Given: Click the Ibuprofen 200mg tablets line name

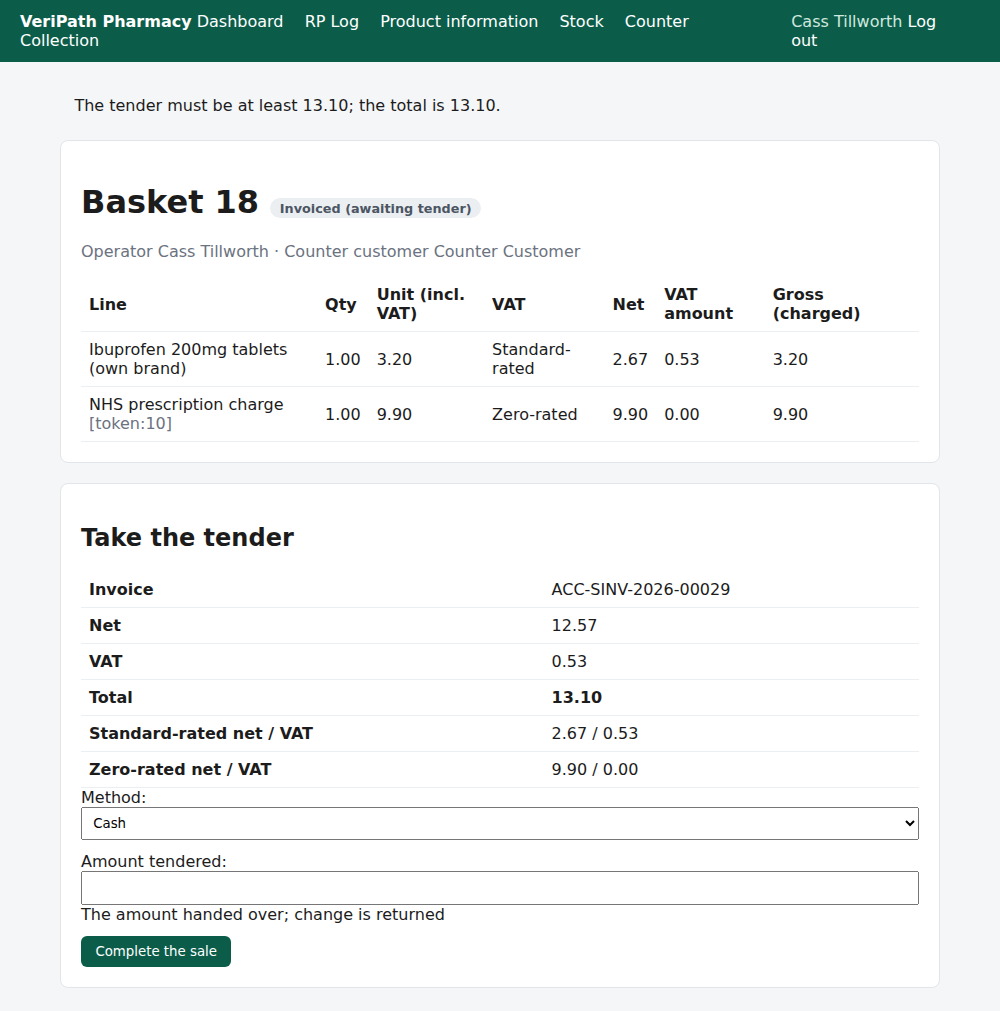Looking at the screenshot, I should (188, 359).
